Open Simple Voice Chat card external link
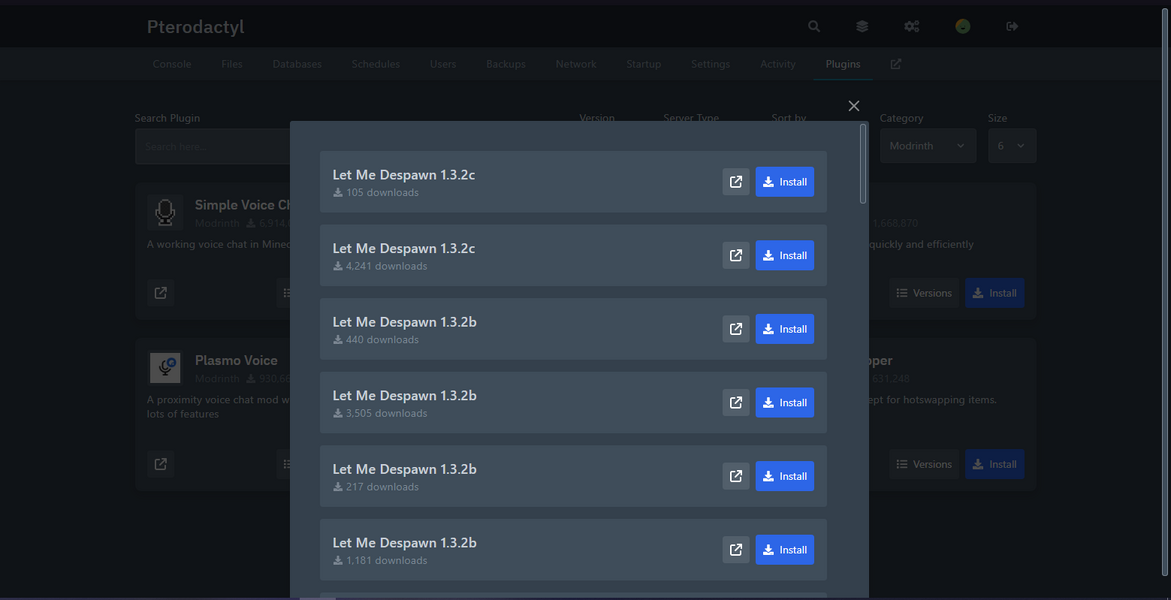Image resolution: width=1171 pixels, height=600 pixels. 160,292
